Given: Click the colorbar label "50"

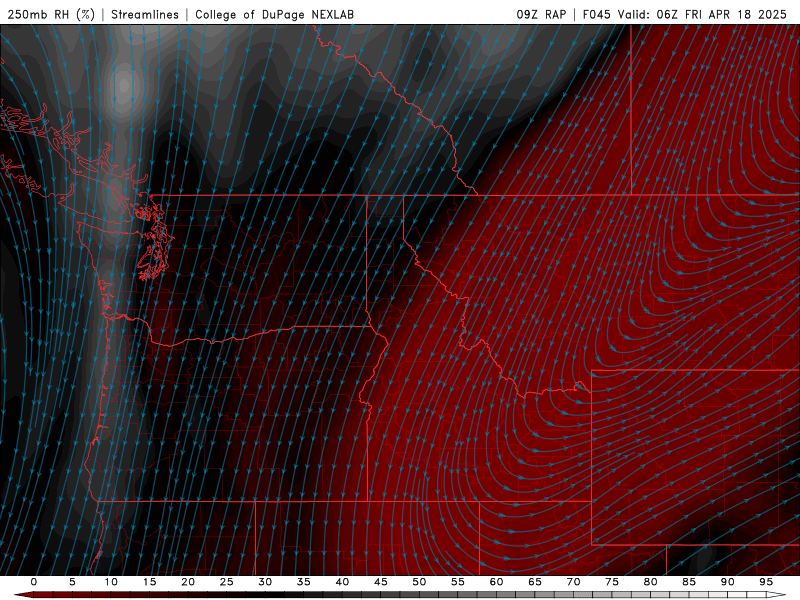Looking at the screenshot, I should pos(419,582).
